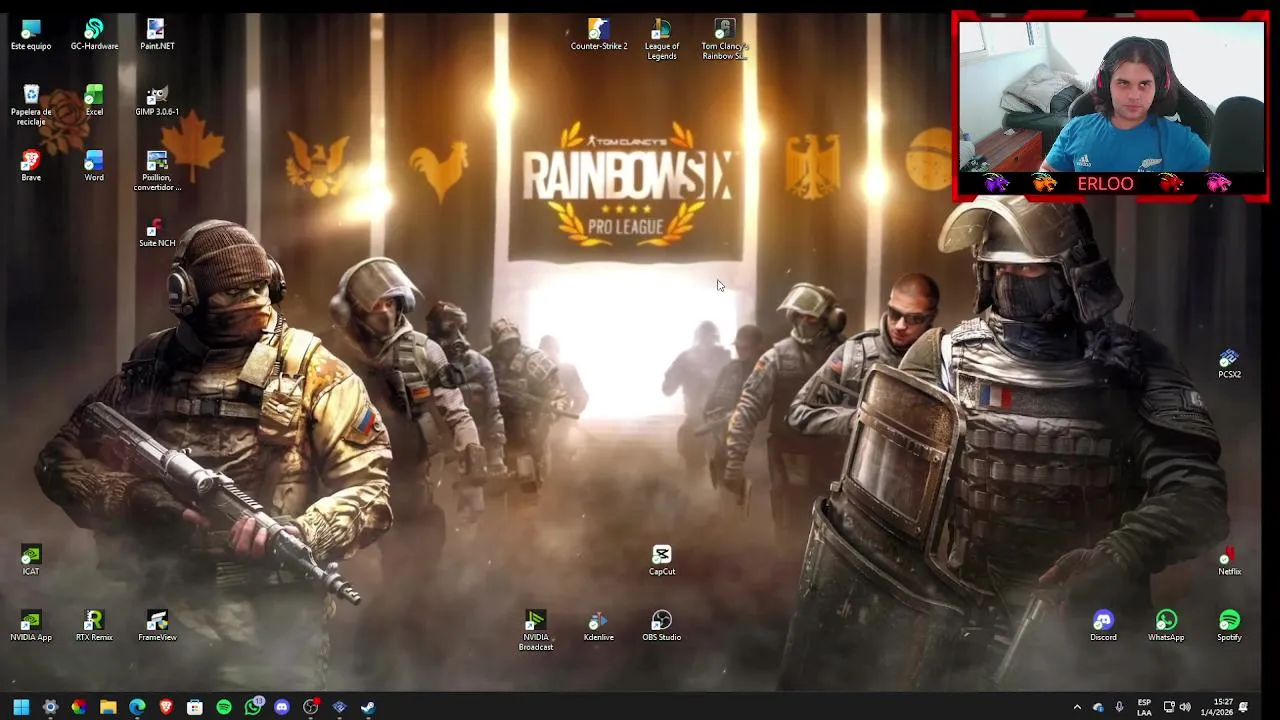The width and height of the screenshot is (1280, 720).
Task: Launch Excel from the desktop
Action: tap(94, 100)
